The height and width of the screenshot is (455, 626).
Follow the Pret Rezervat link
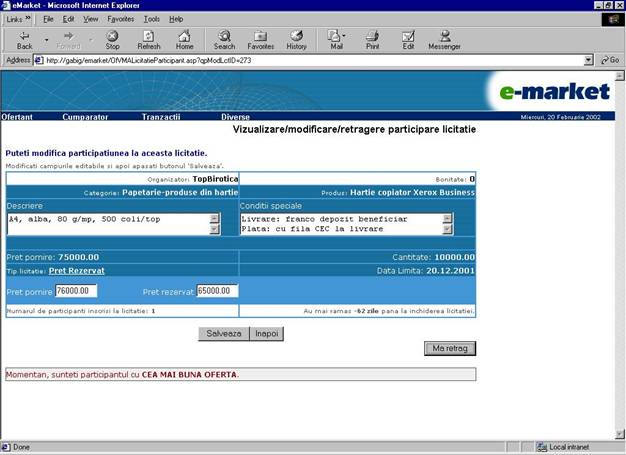coord(76,270)
